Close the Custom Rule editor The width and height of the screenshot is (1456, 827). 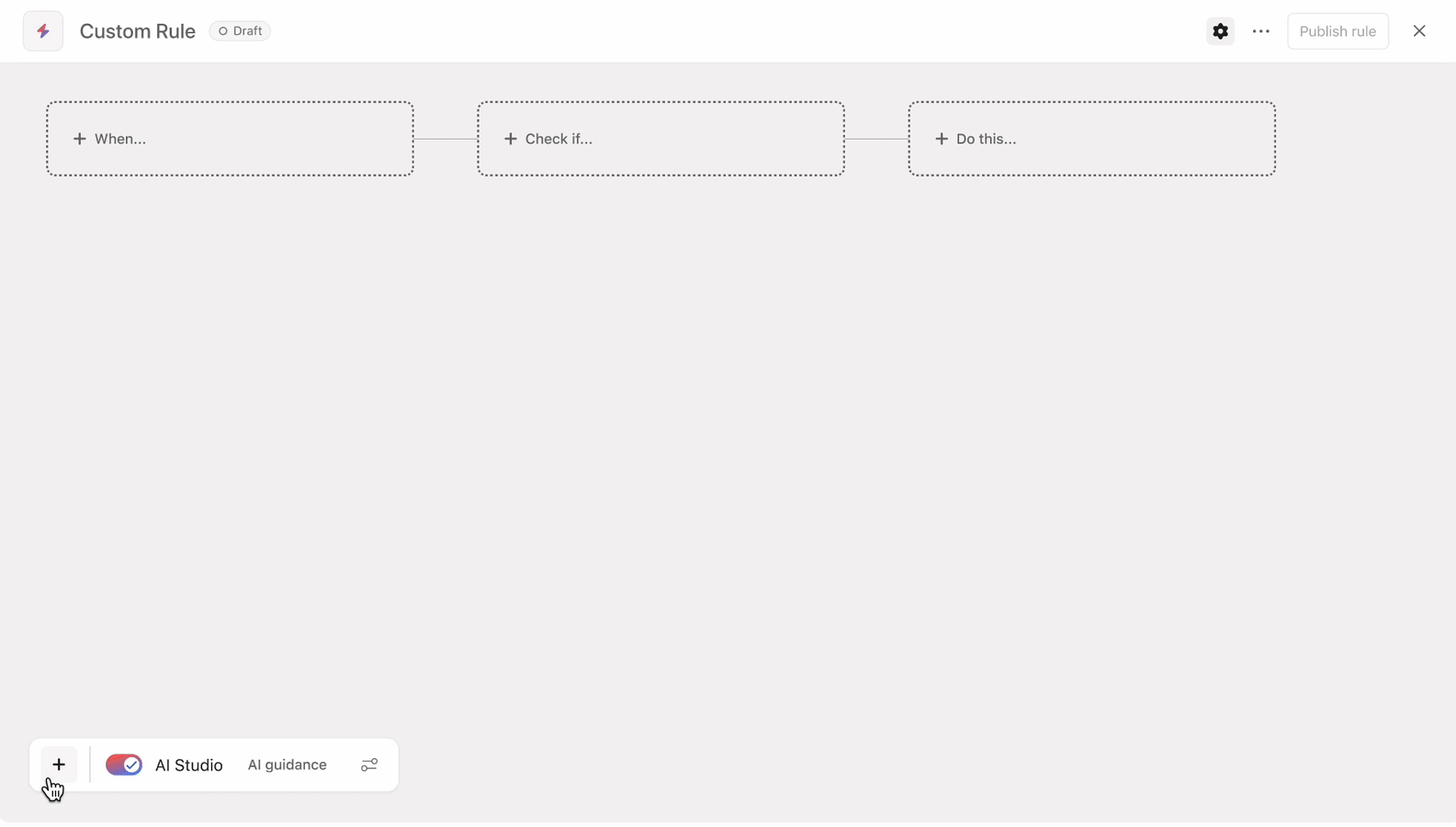[x=1419, y=31]
